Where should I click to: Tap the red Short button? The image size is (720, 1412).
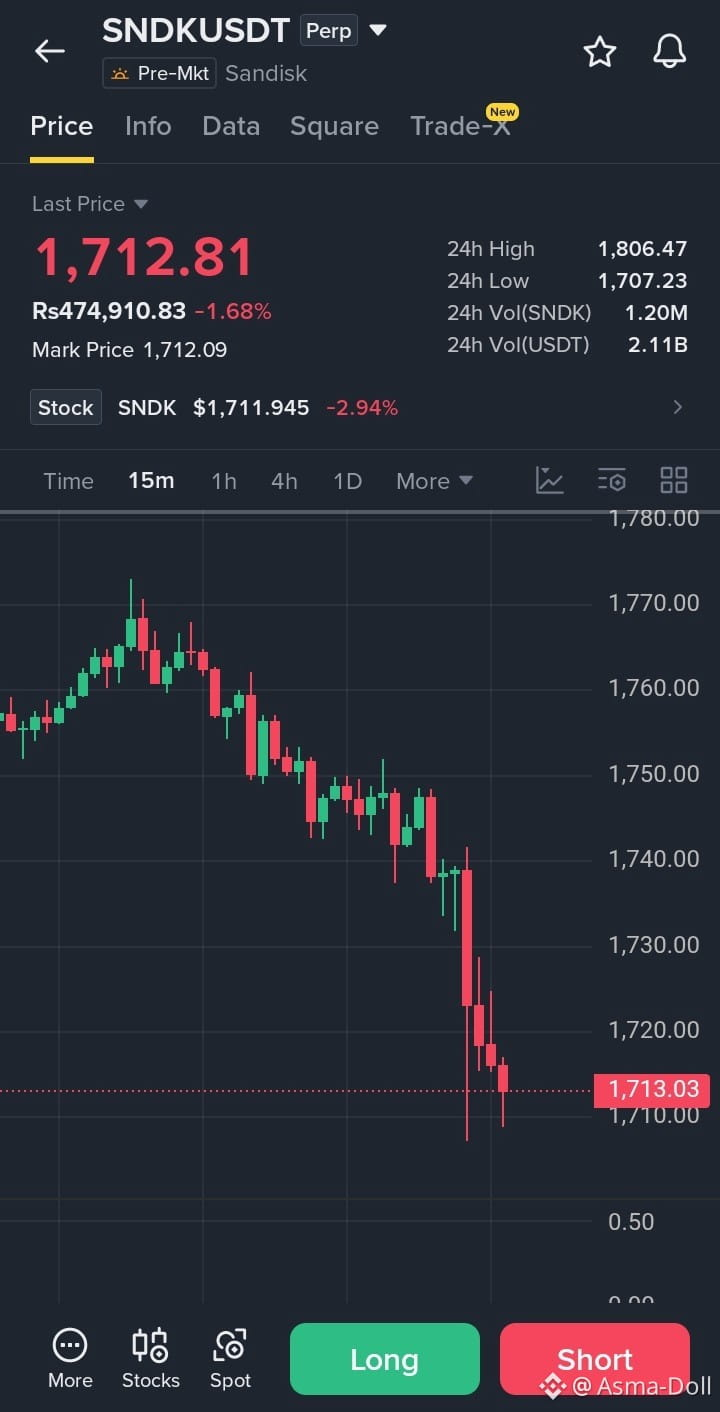point(595,1359)
